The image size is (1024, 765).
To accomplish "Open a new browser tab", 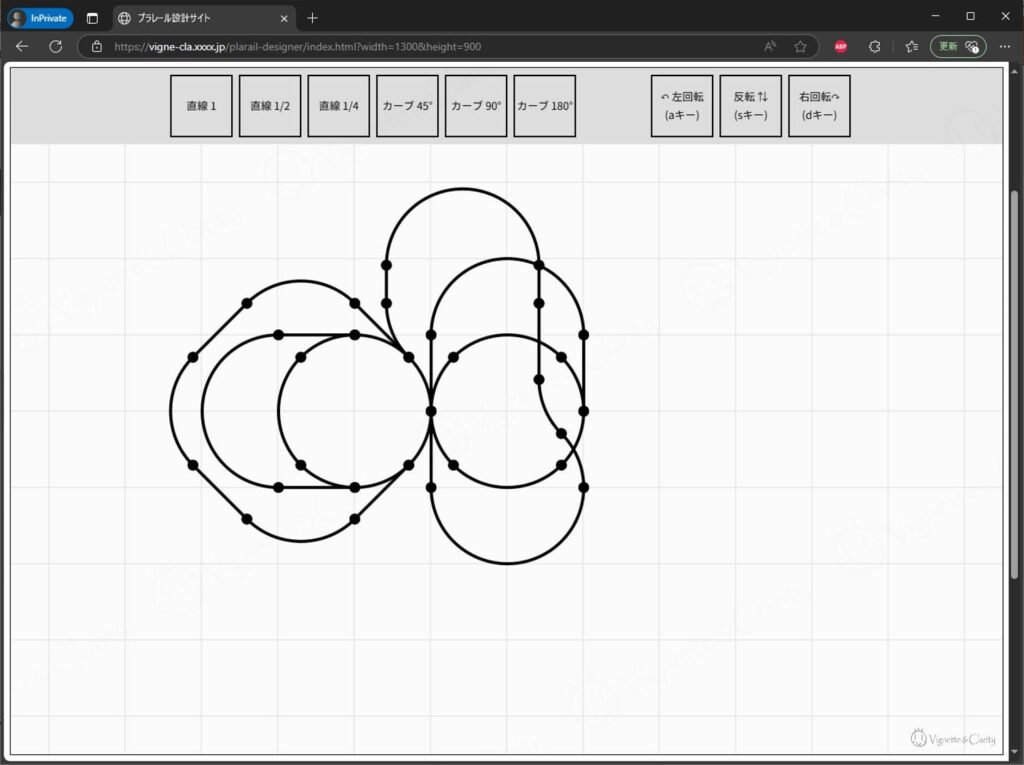I will click(x=312, y=18).
